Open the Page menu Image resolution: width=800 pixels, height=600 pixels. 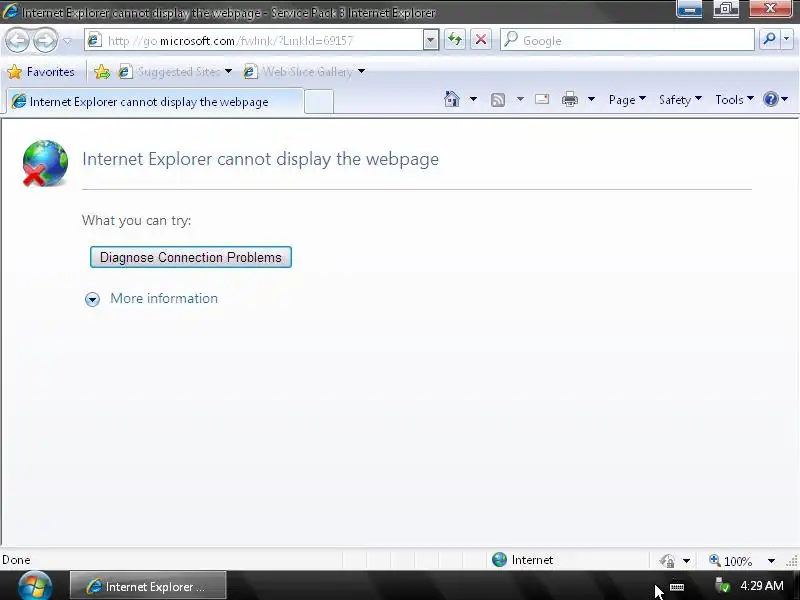tap(627, 99)
